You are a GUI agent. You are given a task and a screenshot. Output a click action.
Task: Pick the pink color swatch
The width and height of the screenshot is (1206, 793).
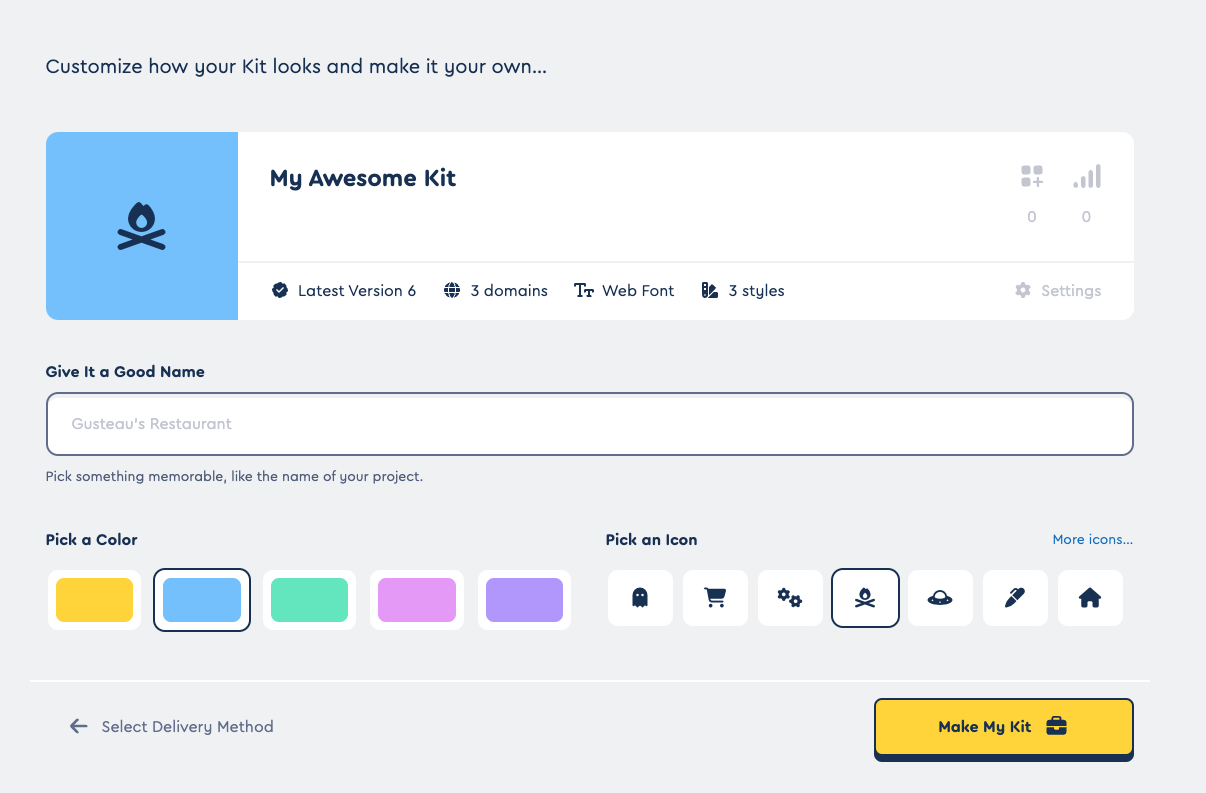(417, 600)
